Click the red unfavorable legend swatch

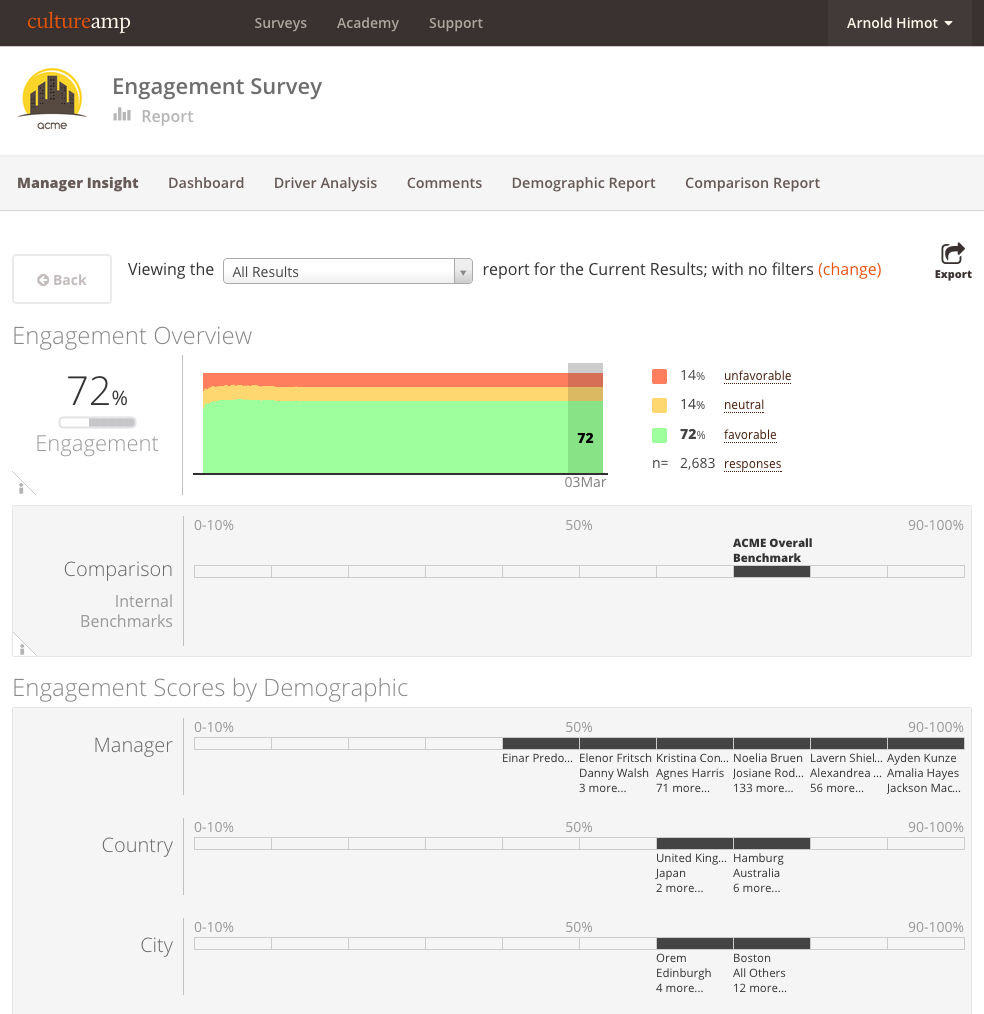(659, 376)
